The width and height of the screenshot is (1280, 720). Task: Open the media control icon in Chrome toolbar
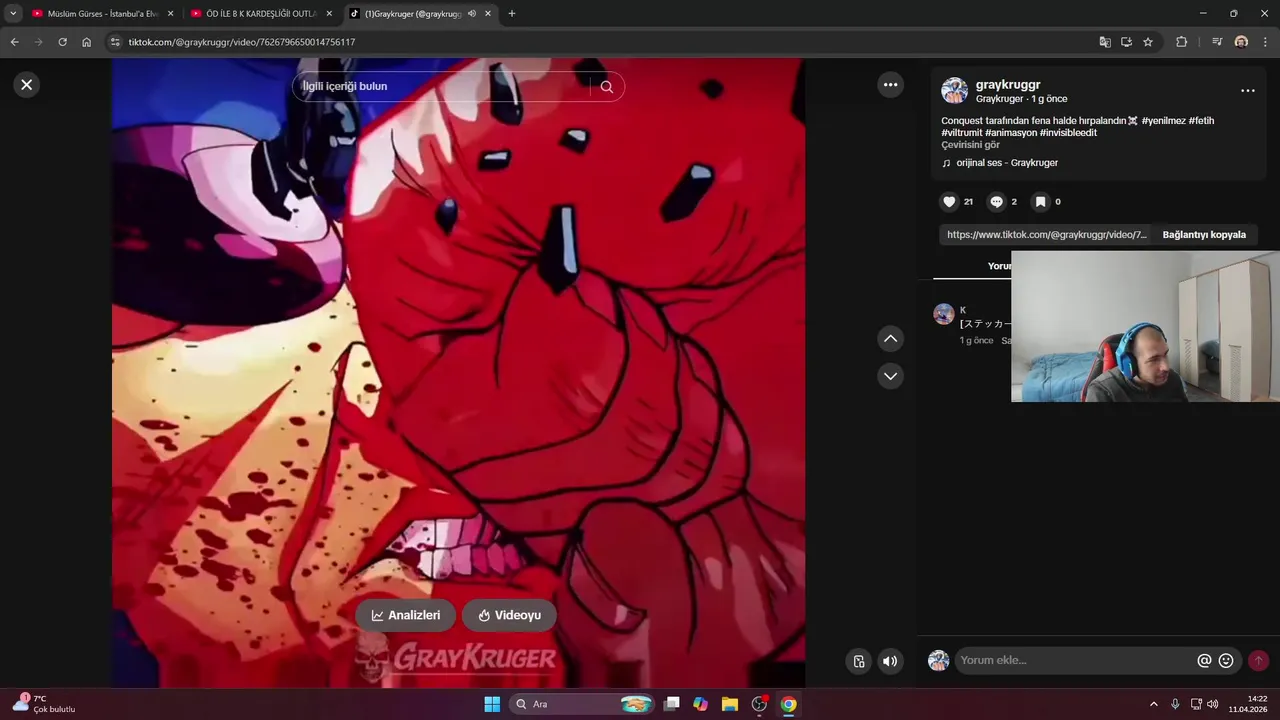tap(1217, 42)
